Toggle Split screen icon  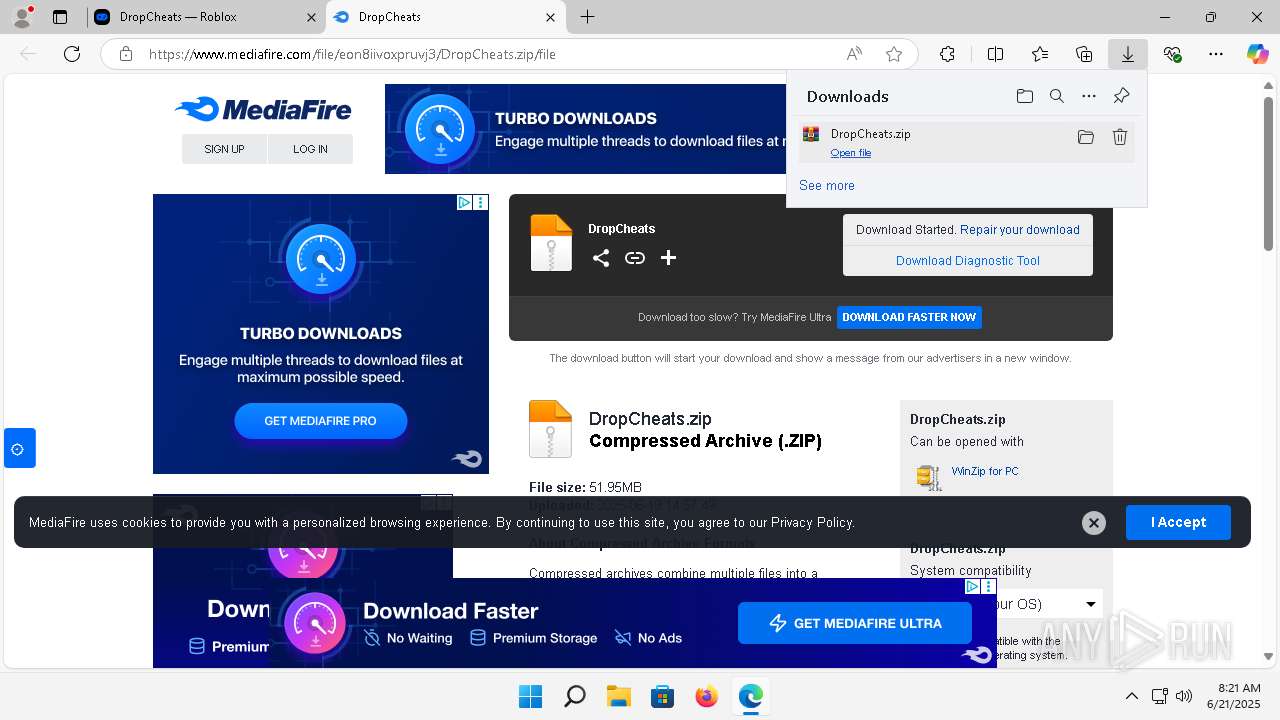(995, 54)
